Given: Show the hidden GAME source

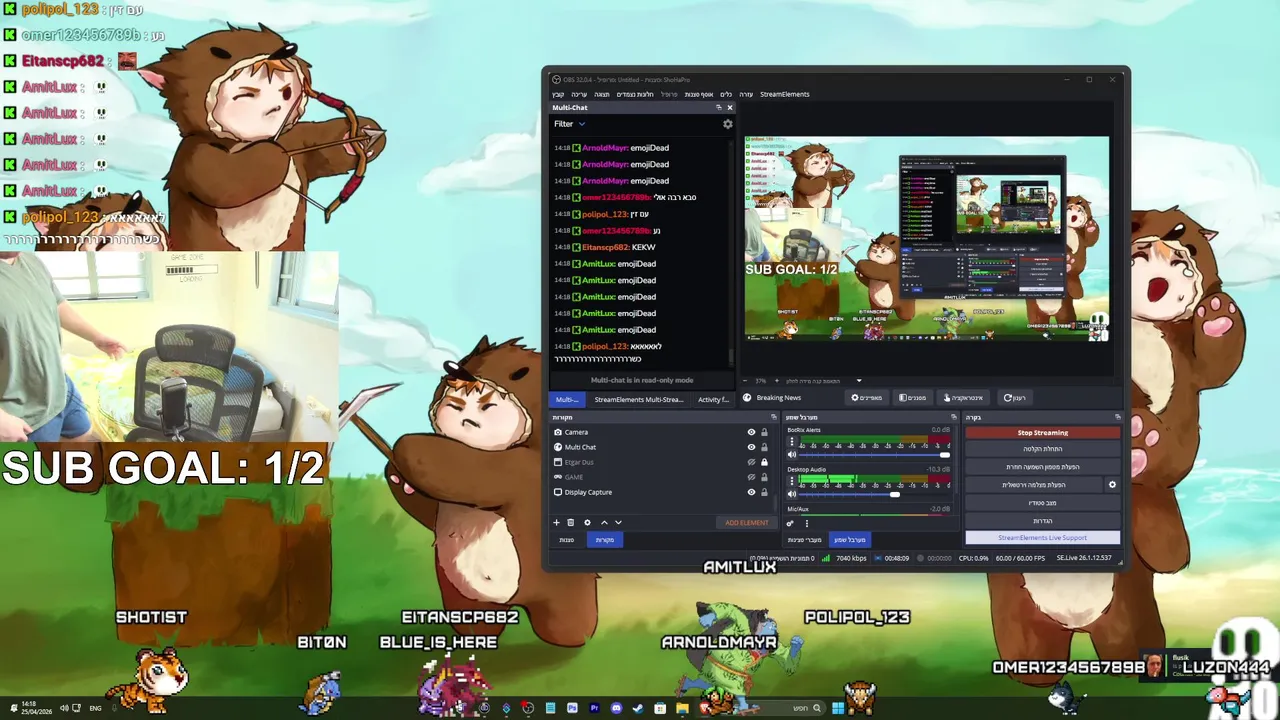Looking at the screenshot, I should click(751, 477).
